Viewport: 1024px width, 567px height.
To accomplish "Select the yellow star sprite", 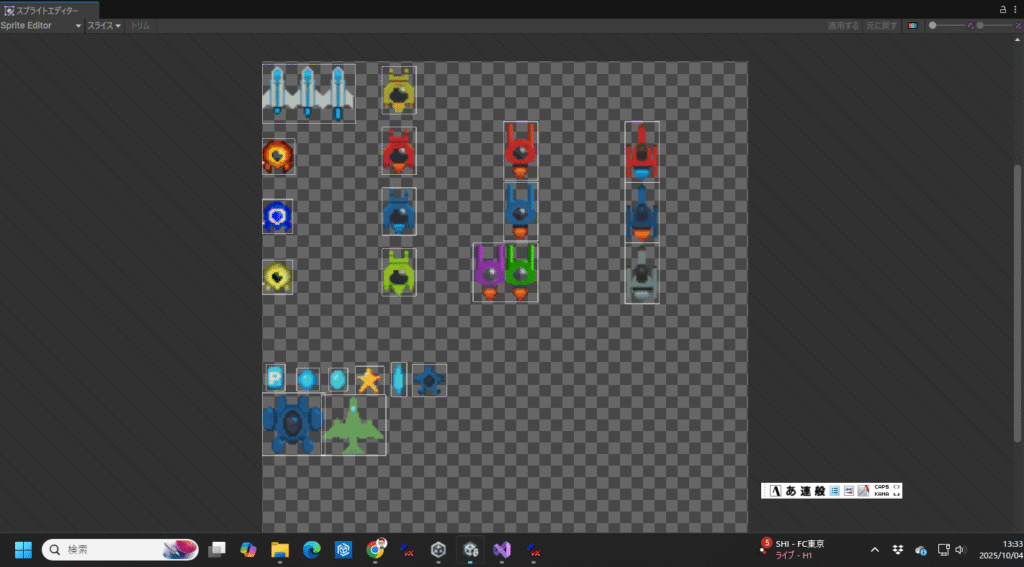I will point(369,380).
